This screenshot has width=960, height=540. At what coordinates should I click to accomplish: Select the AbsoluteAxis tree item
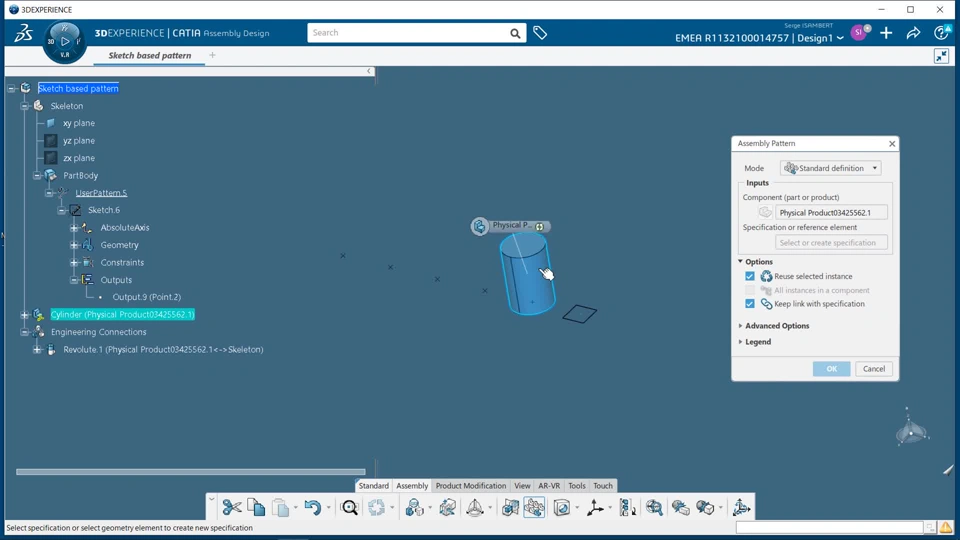(125, 228)
